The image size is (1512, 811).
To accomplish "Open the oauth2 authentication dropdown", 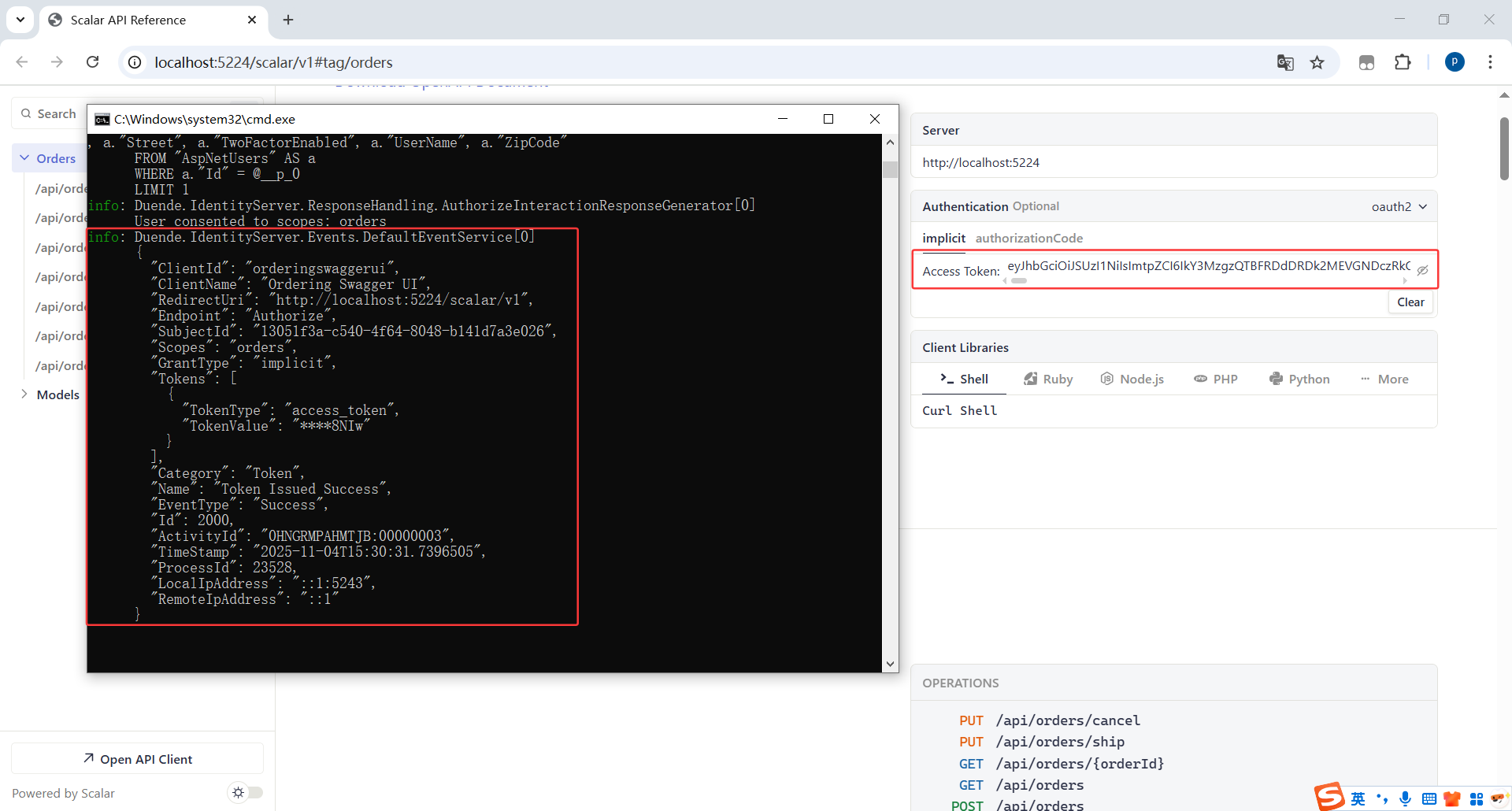I will click(1399, 206).
